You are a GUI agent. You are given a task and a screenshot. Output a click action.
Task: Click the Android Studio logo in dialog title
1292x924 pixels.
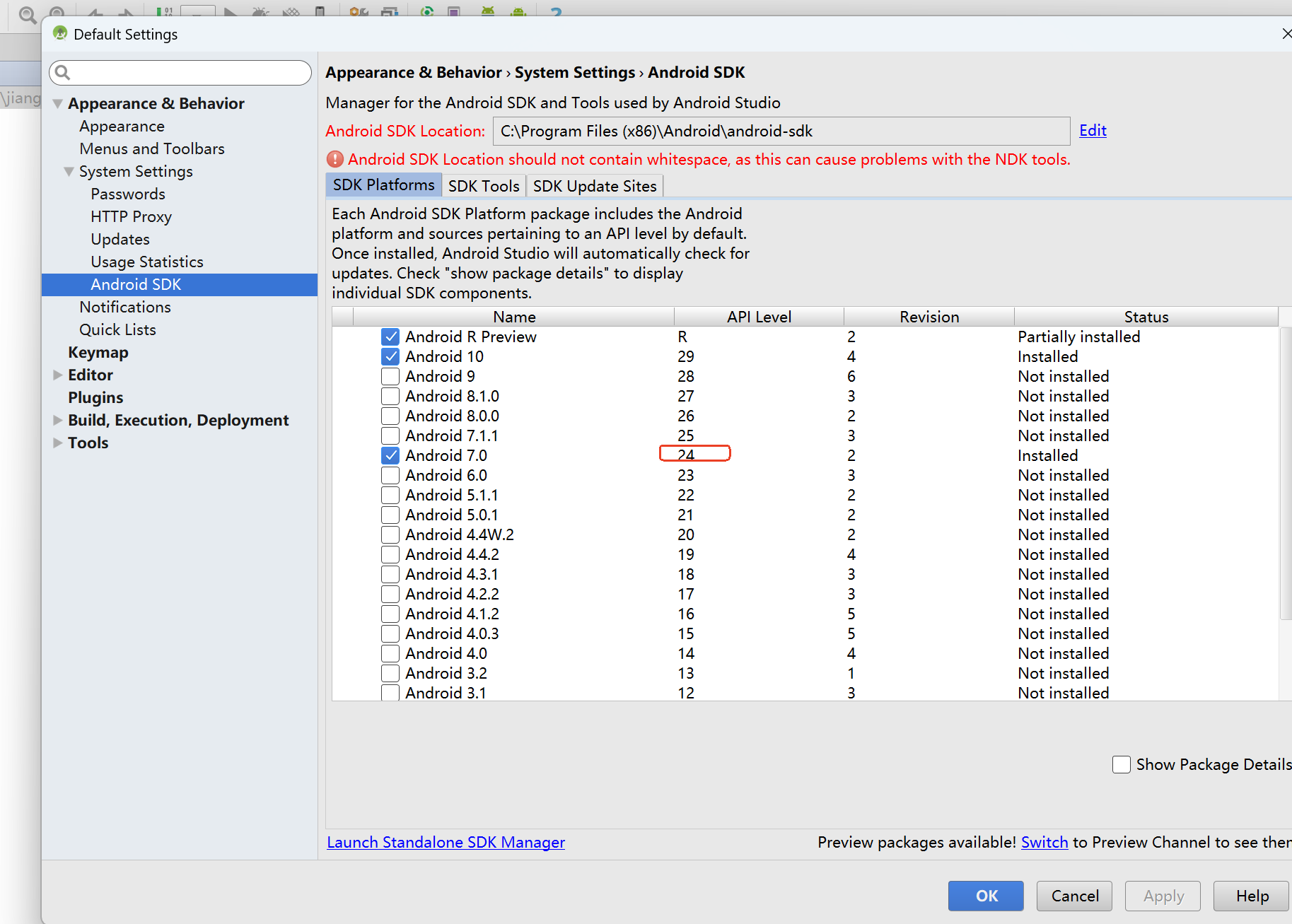(x=60, y=34)
